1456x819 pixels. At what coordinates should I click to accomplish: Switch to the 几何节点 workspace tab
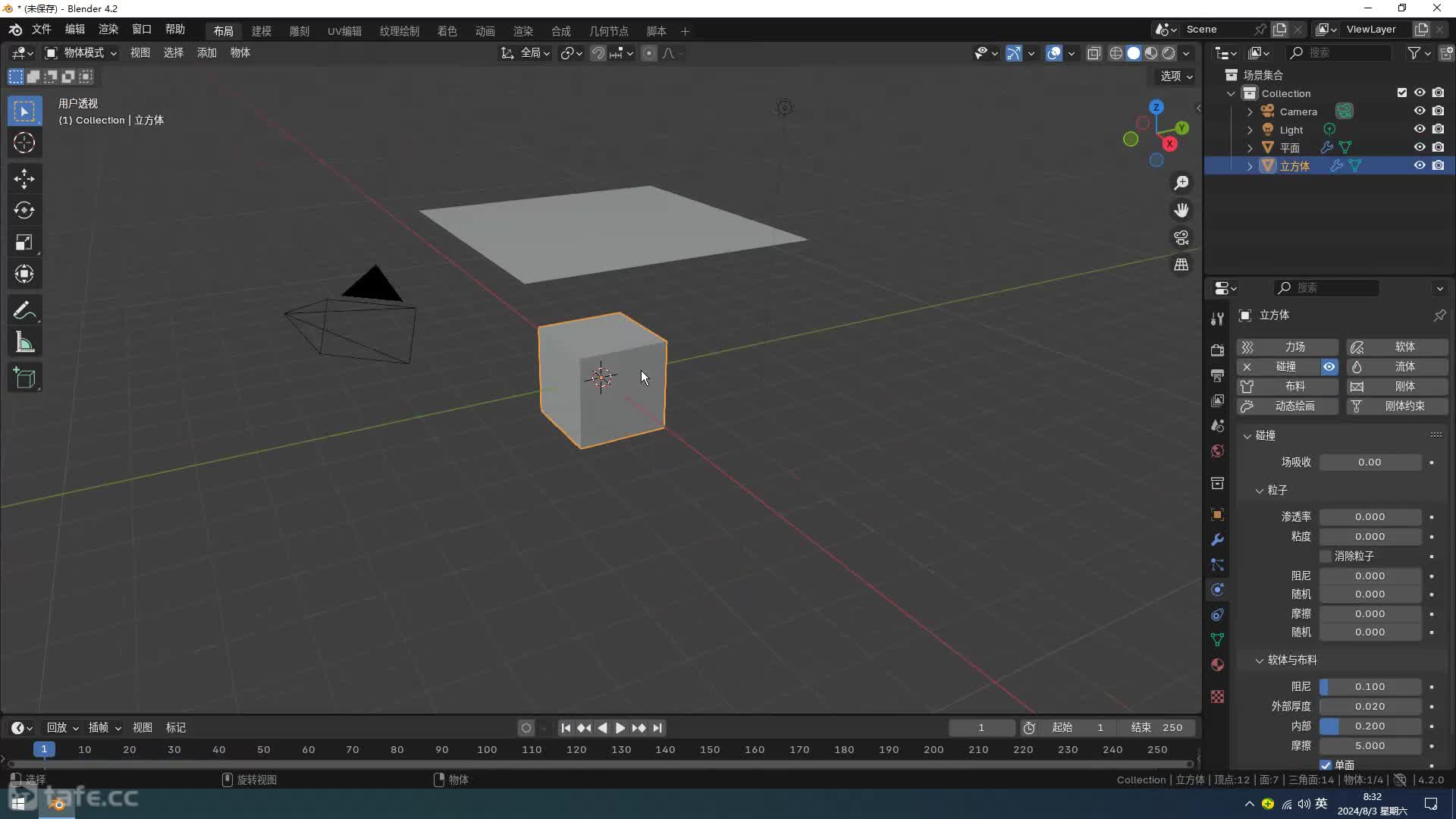609,31
